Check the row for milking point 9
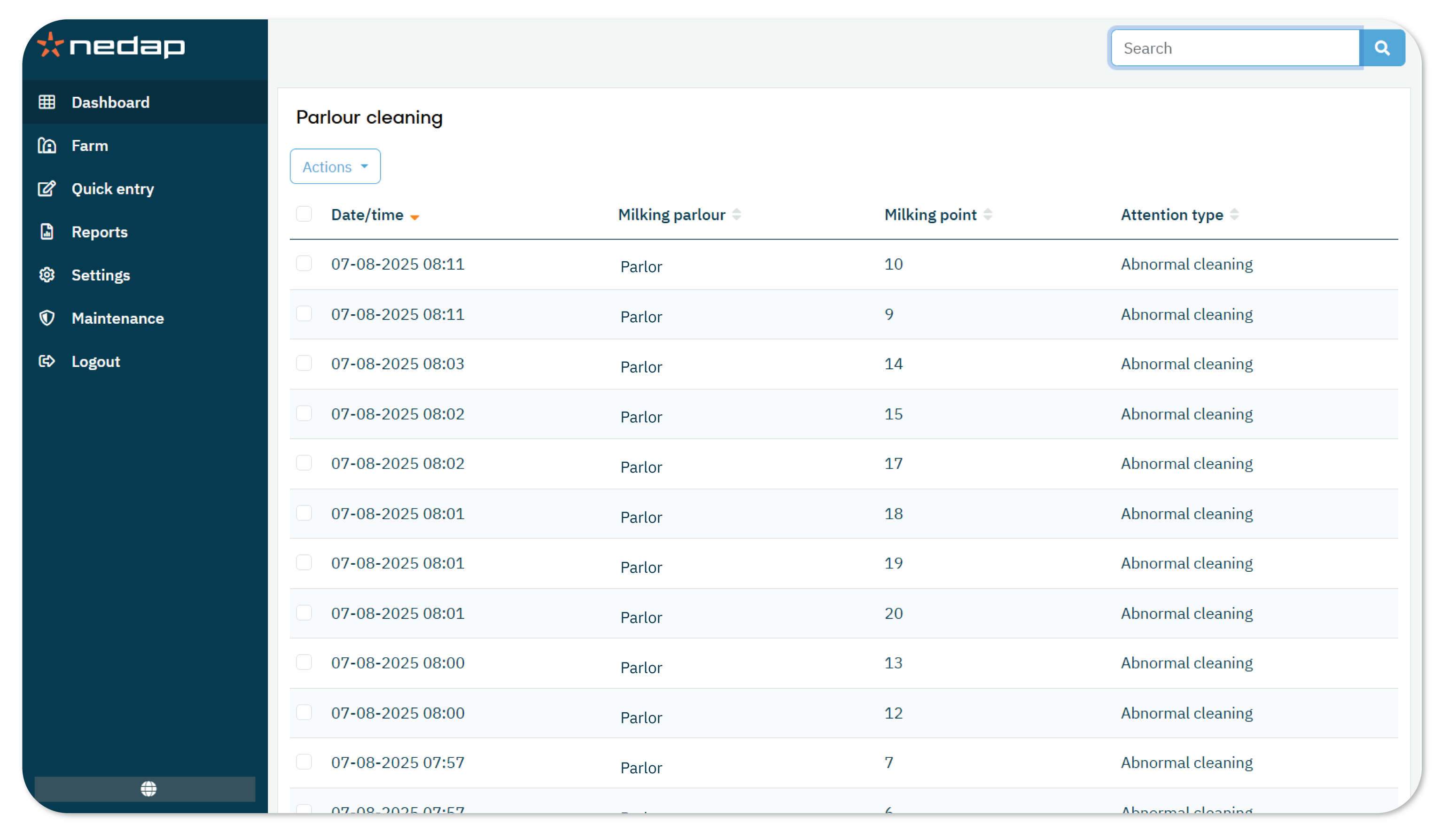 point(304,313)
